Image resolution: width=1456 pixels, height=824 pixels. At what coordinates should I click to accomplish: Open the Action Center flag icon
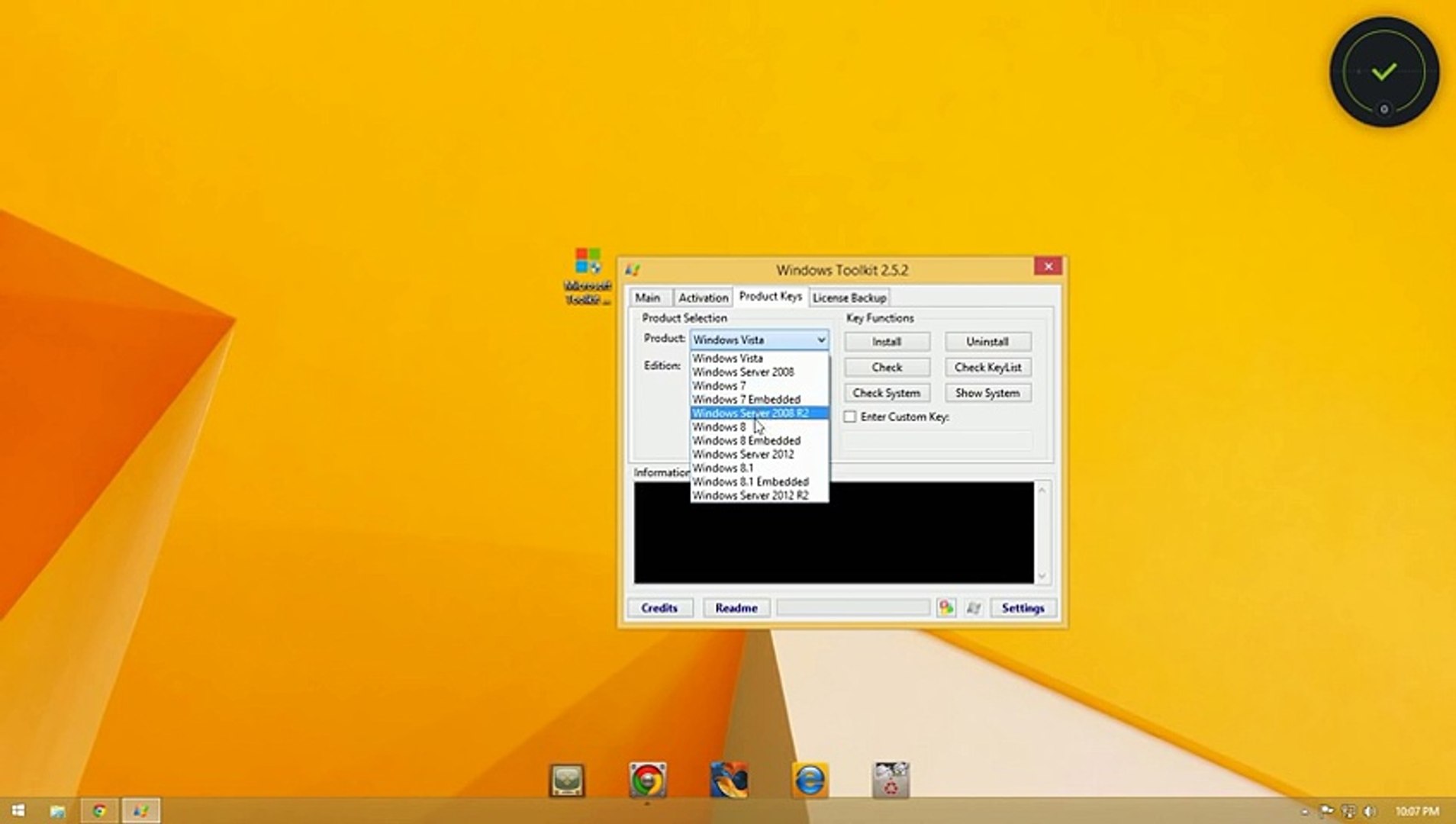tap(1328, 811)
